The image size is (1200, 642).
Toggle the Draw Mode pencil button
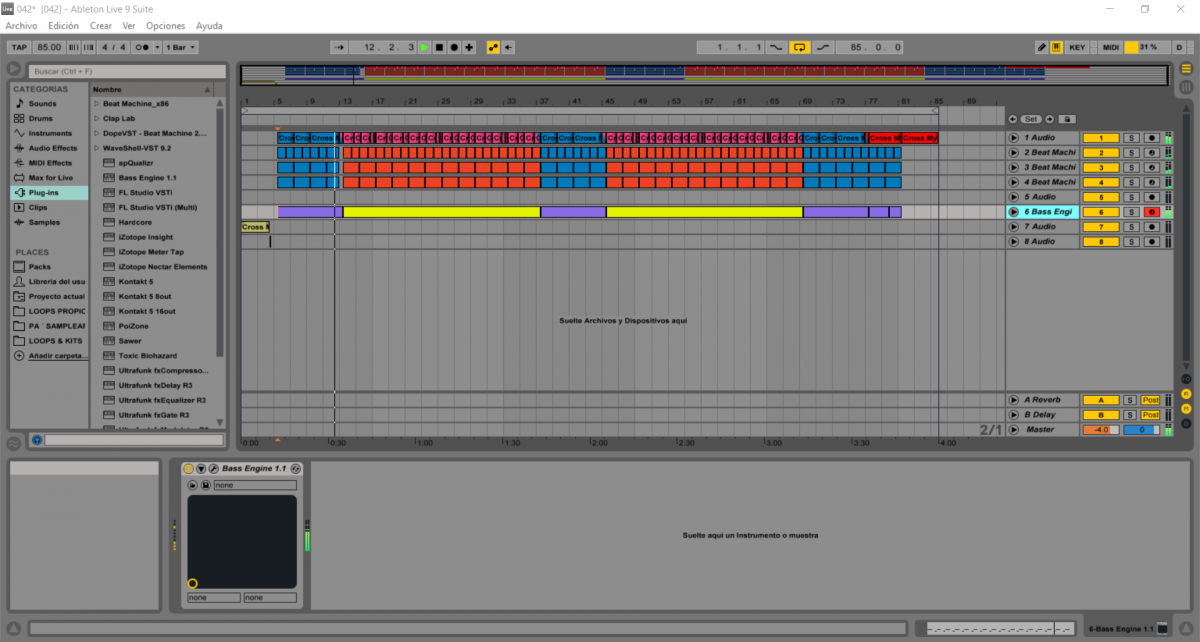point(1041,47)
